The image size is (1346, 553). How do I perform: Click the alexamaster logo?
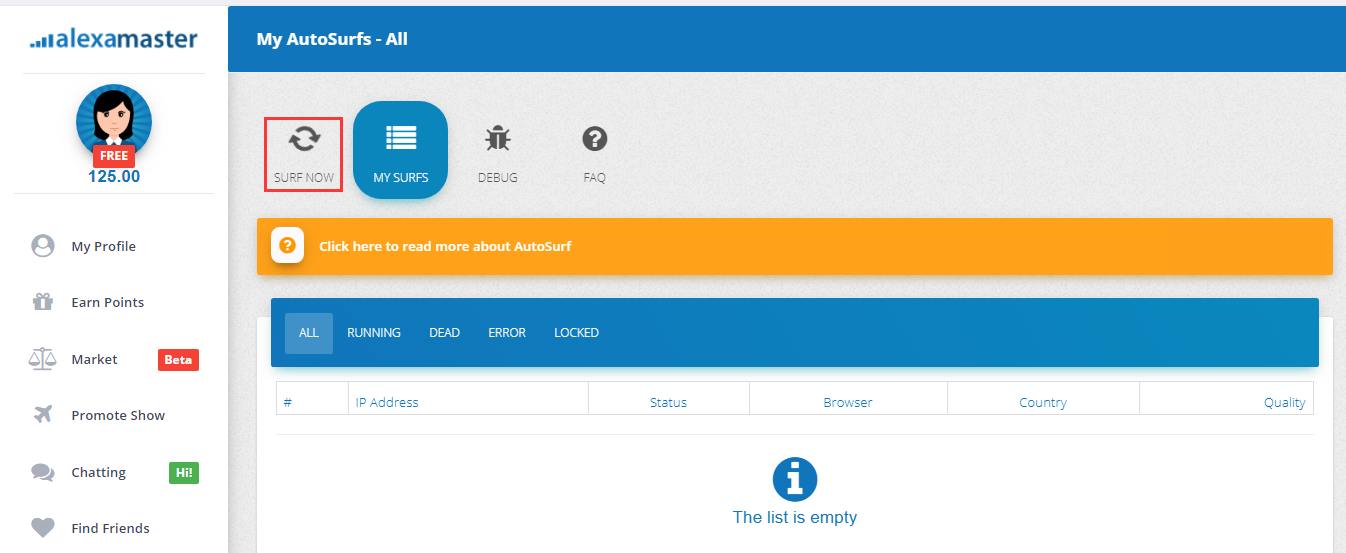pyautogui.click(x=114, y=40)
